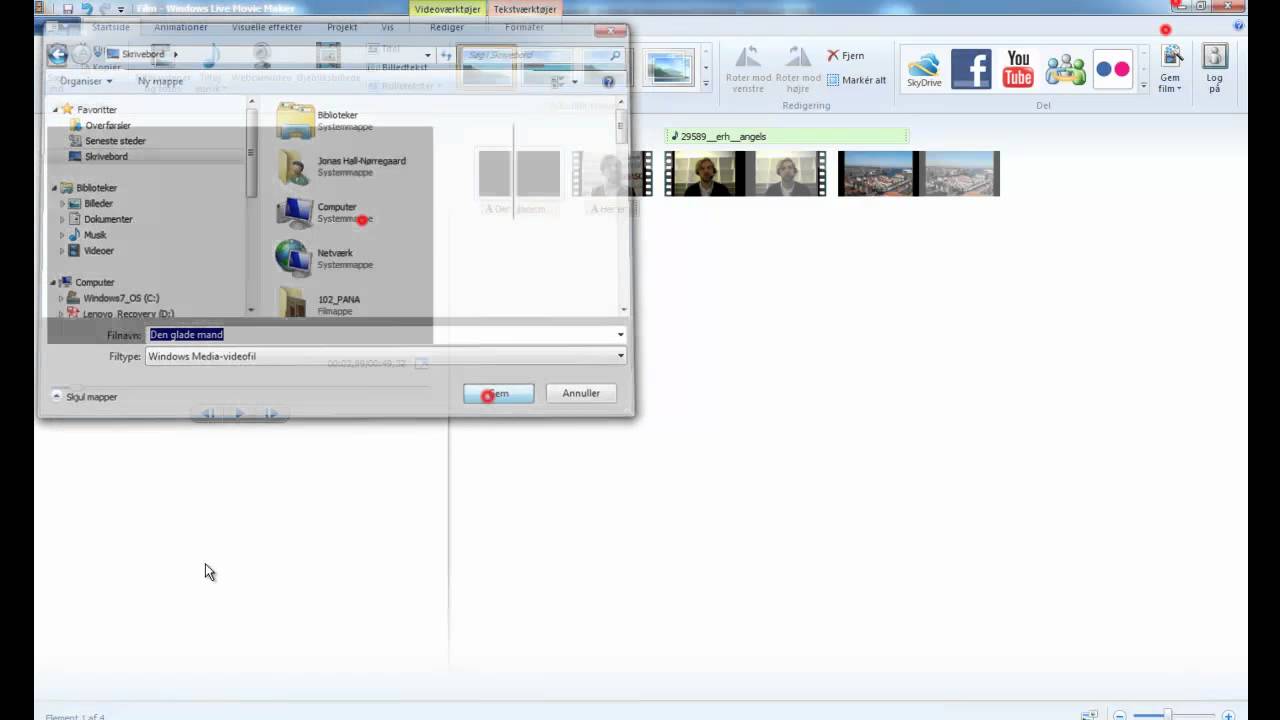Share the film to Facebook
The height and width of the screenshot is (720, 1280).
point(971,69)
